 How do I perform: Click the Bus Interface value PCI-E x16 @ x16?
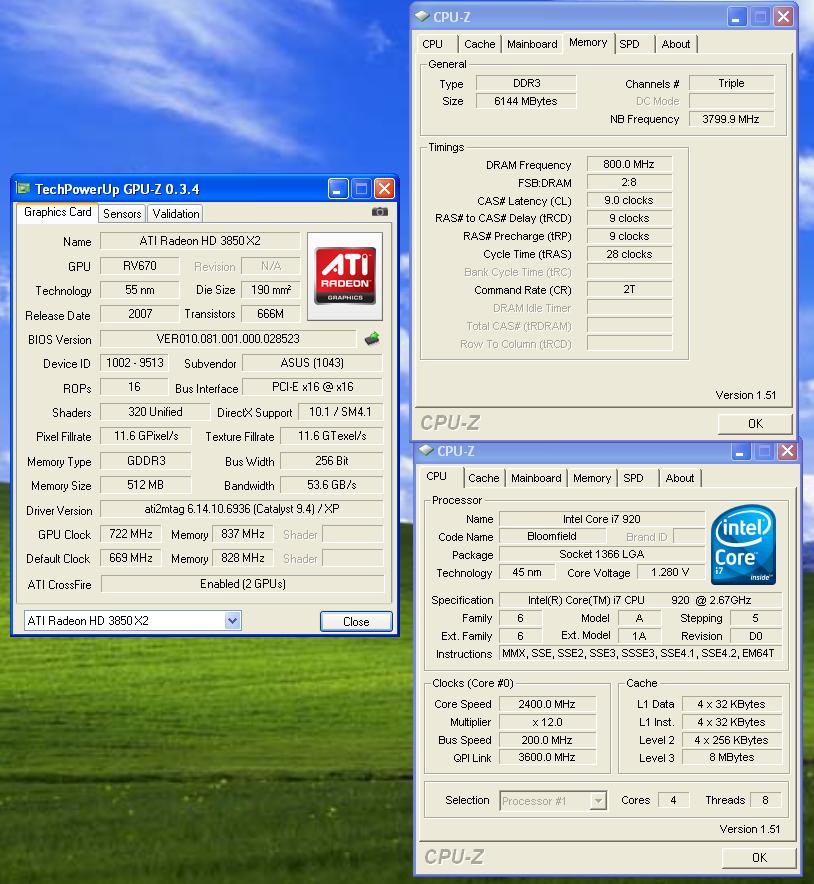(x=312, y=387)
